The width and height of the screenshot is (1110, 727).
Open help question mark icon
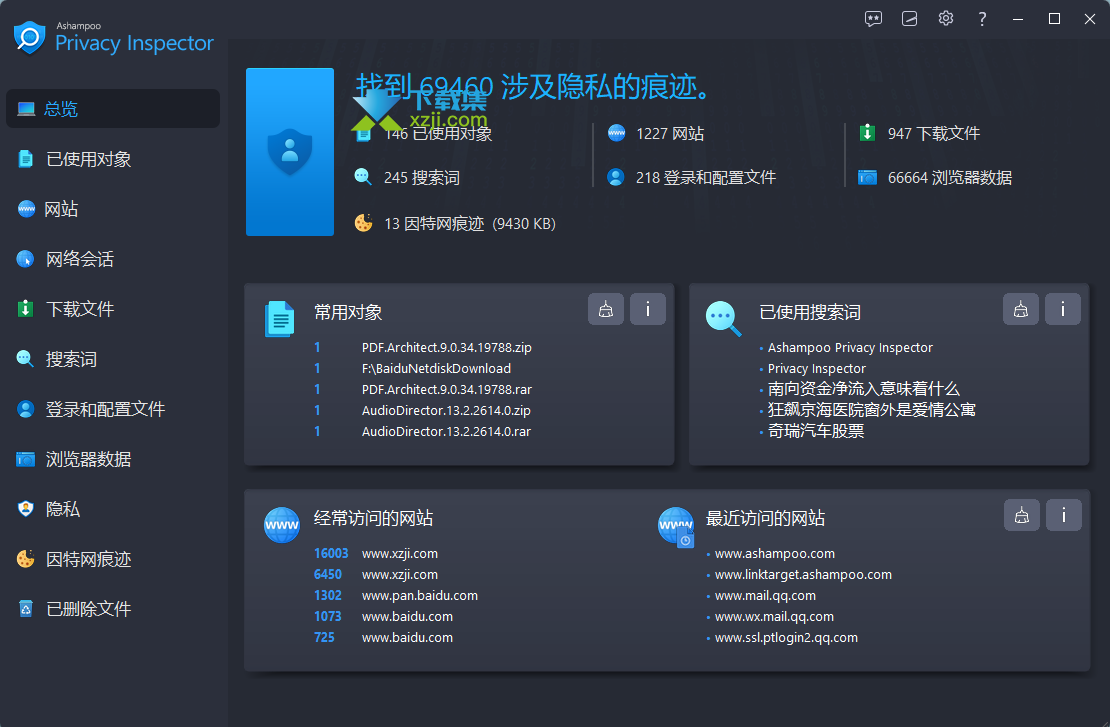point(982,19)
